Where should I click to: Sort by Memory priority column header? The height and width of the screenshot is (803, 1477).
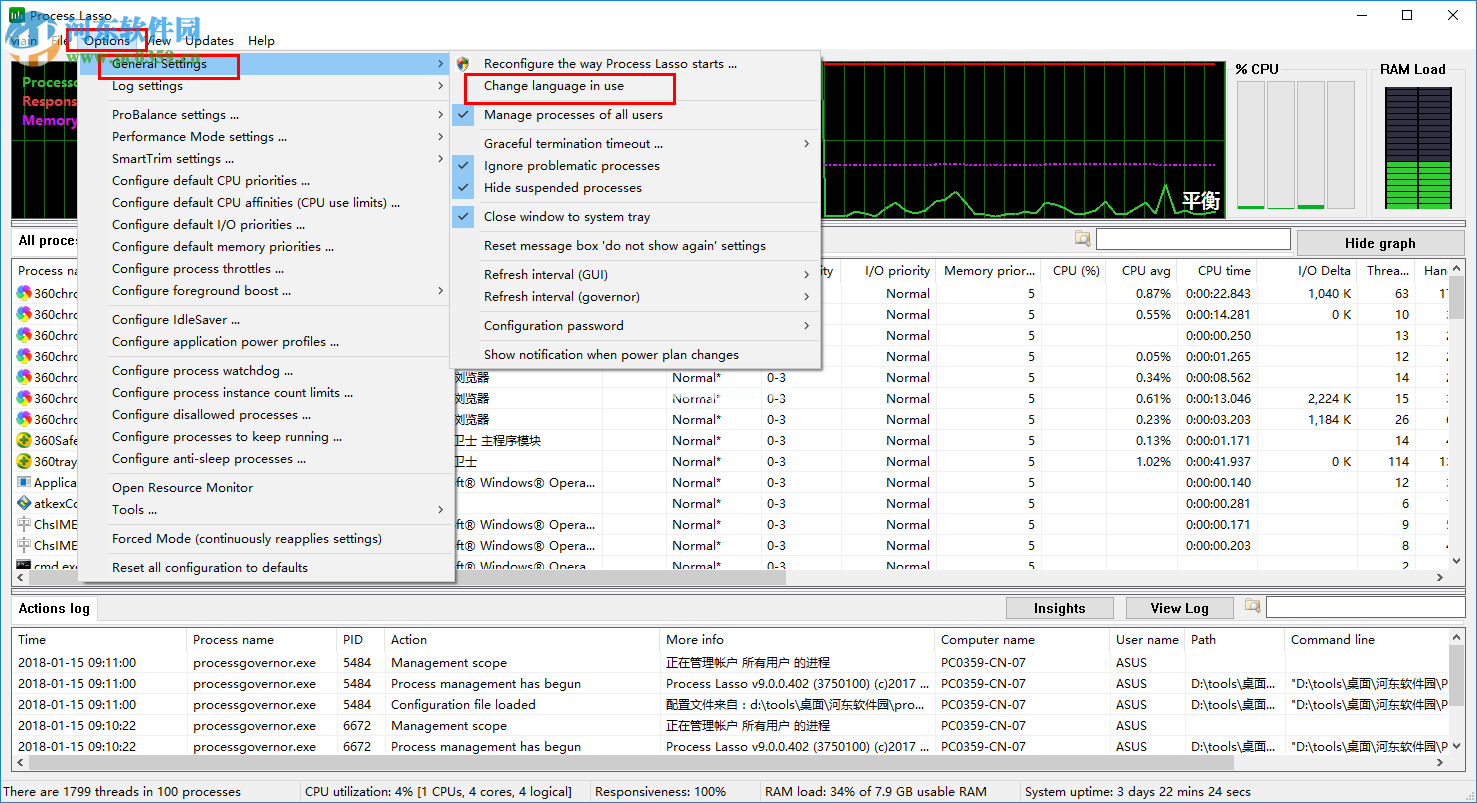[x=989, y=270]
